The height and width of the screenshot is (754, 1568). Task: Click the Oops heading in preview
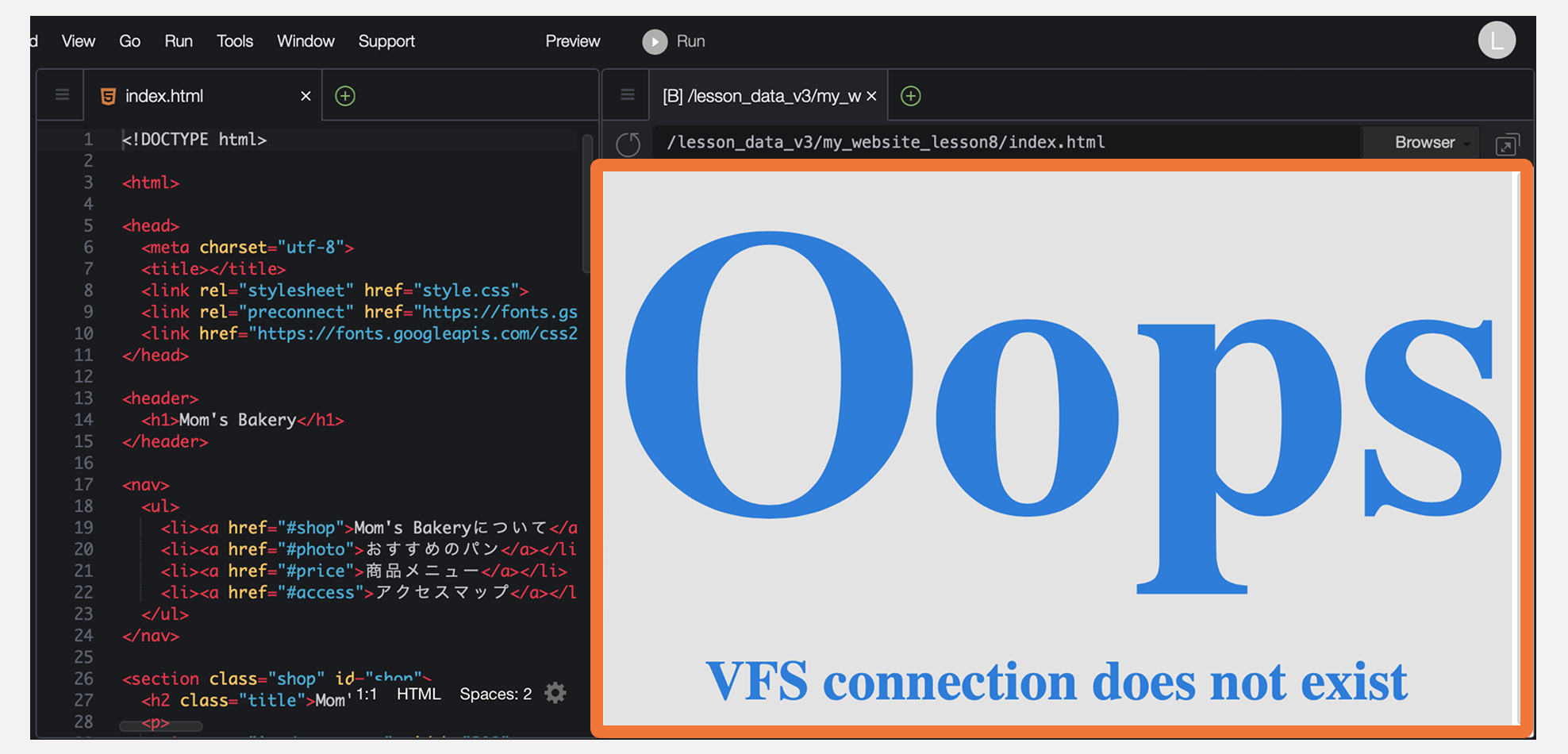[1063, 413]
